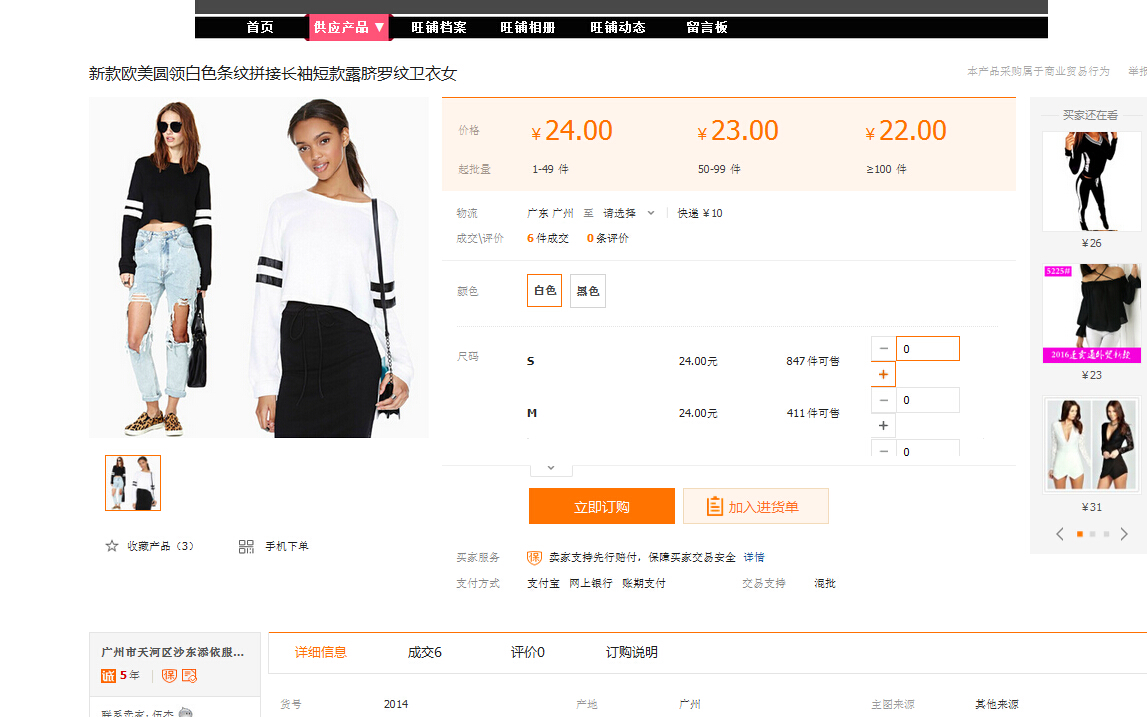The height and width of the screenshot is (717, 1147).
Task: Open the 供应产品 dropdown menu
Action: 348,27
